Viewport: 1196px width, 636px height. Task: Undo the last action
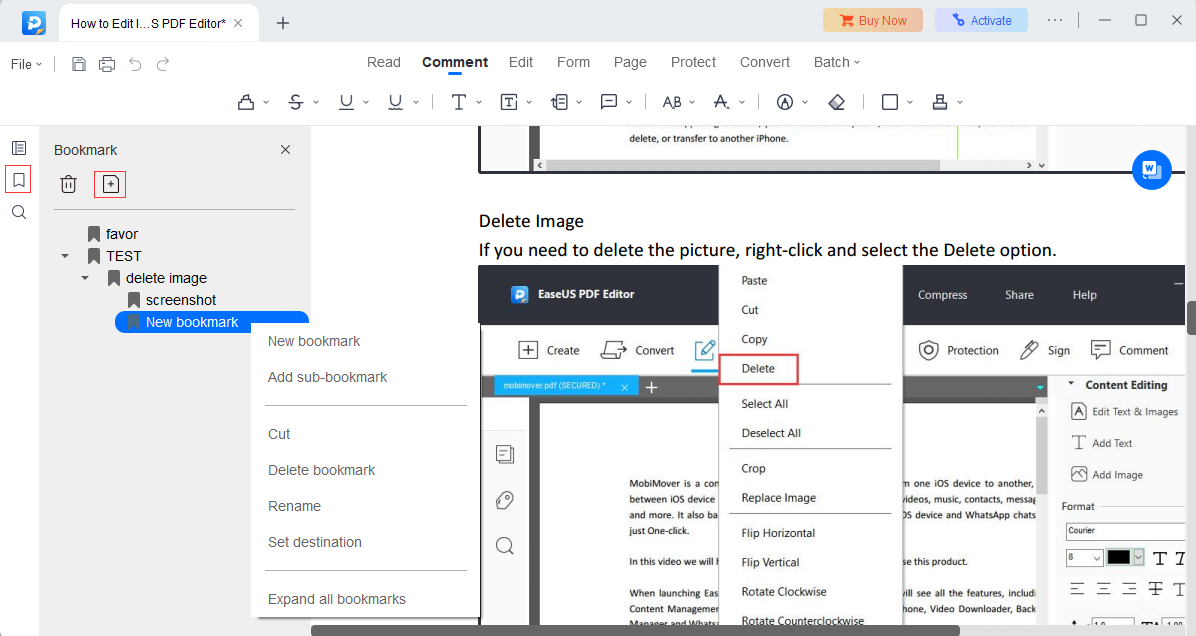point(135,64)
